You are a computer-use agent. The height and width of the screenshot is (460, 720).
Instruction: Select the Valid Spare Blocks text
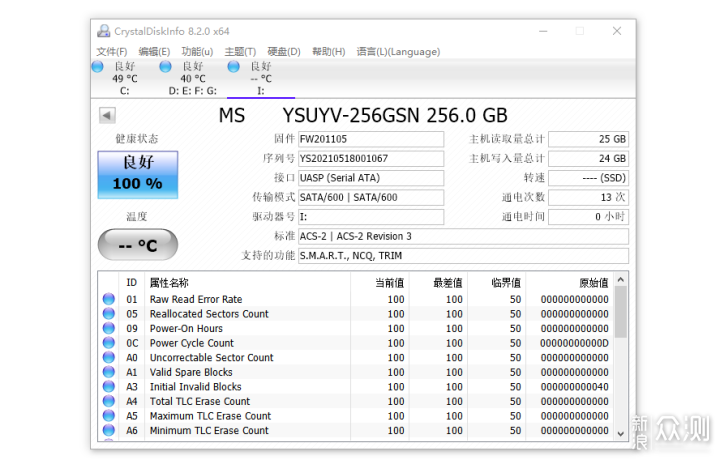tap(191, 372)
